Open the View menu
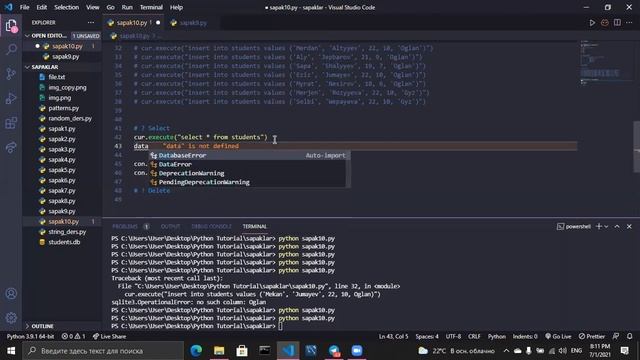The width and height of the screenshot is (640, 360). pos(93,7)
